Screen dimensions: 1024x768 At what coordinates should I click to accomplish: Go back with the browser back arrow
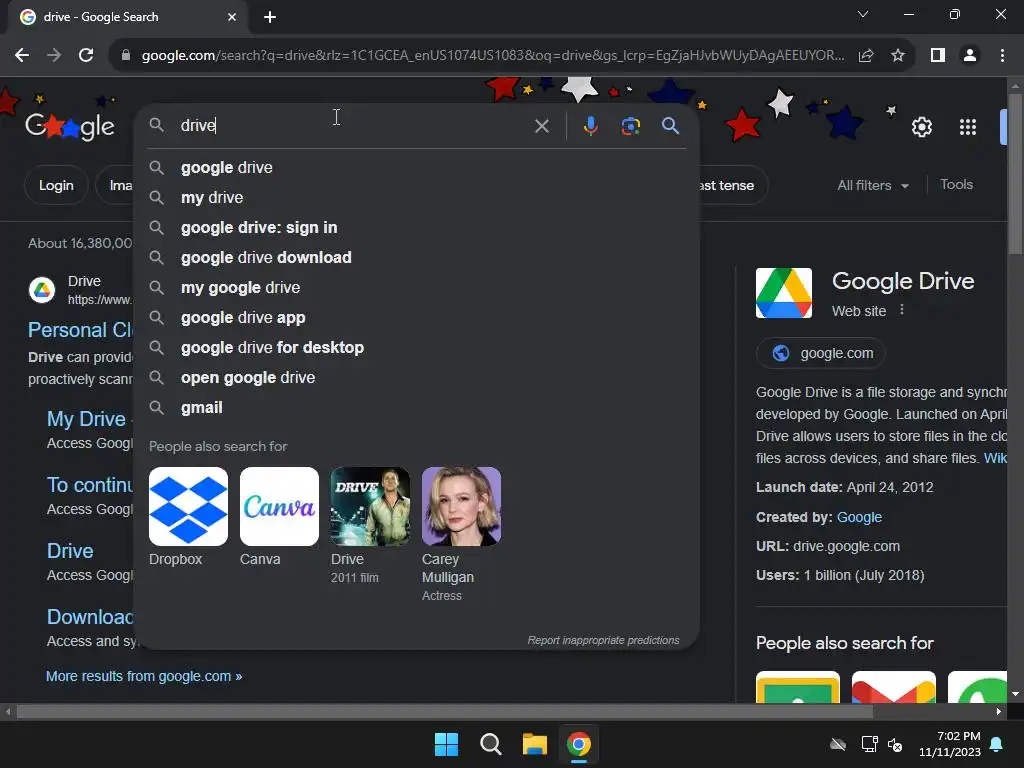click(22, 56)
